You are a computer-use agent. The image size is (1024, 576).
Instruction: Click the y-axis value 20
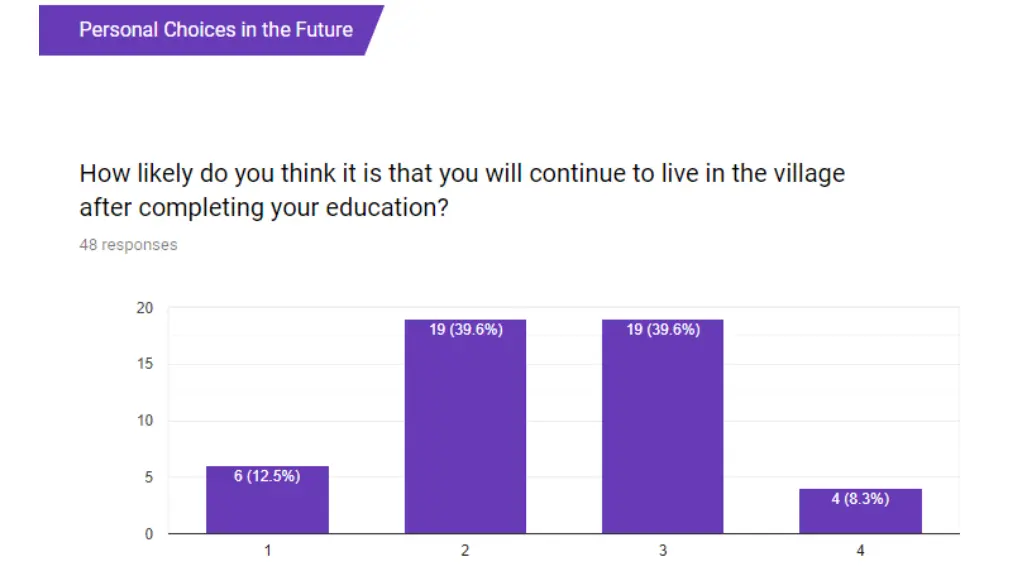click(x=145, y=308)
